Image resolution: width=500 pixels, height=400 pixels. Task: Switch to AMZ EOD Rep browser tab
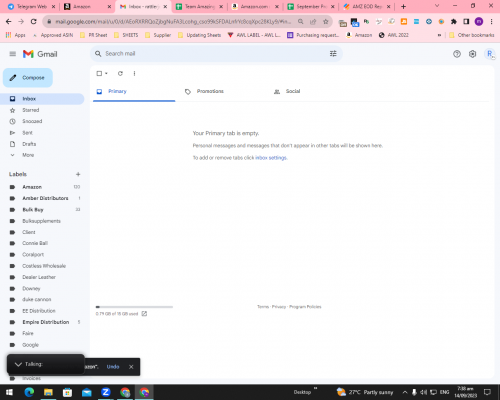click(367, 7)
